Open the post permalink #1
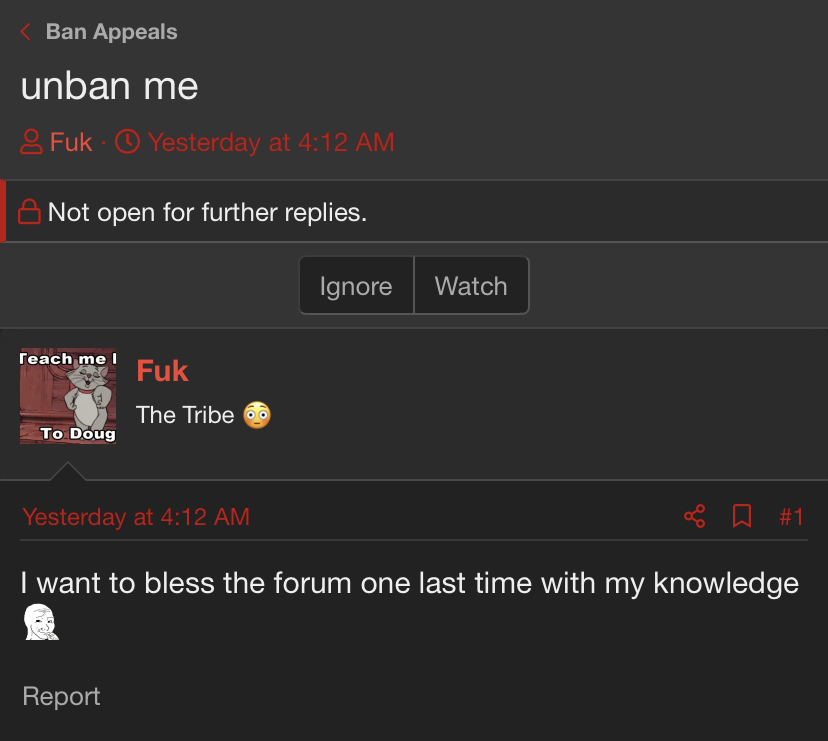Image resolution: width=828 pixels, height=741 pixels. tap(791, 517)
